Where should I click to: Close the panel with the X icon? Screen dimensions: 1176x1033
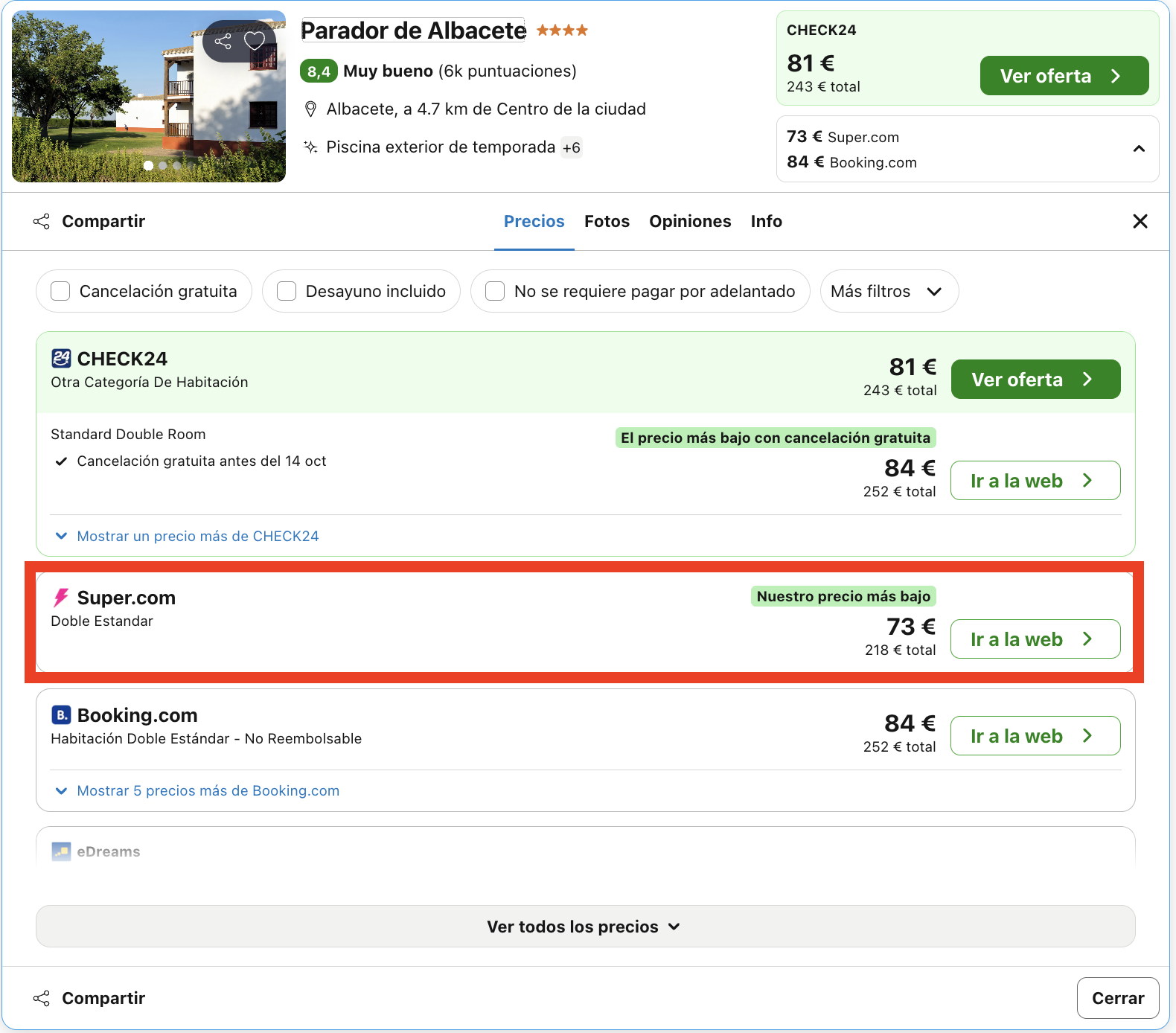click(1140, 221)
